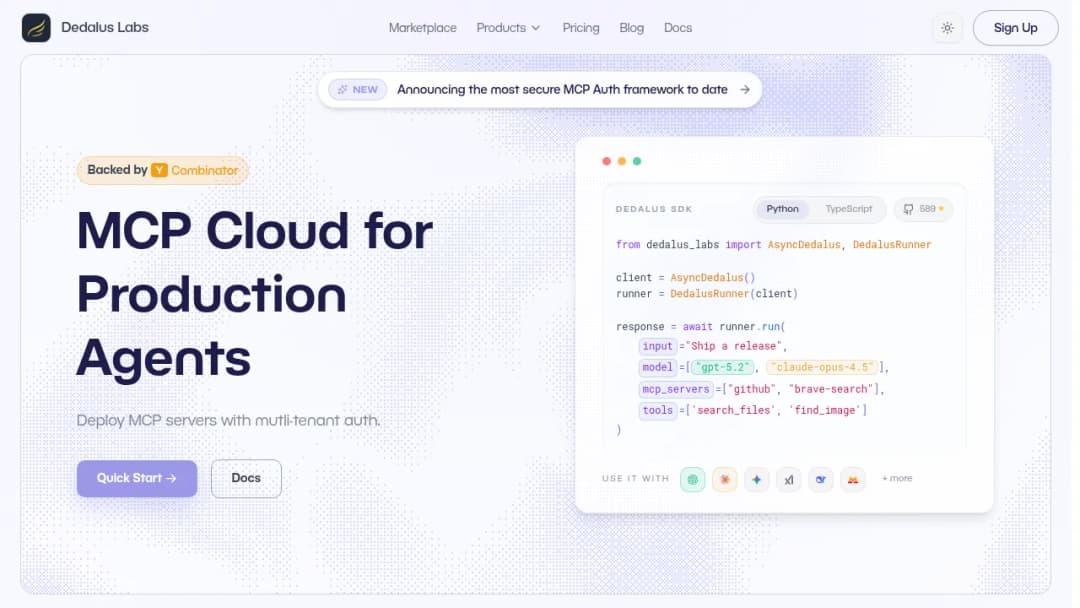Screen dimensions: 1080x608
Task: Click the "brave-search" string in code
Action: 831,390
